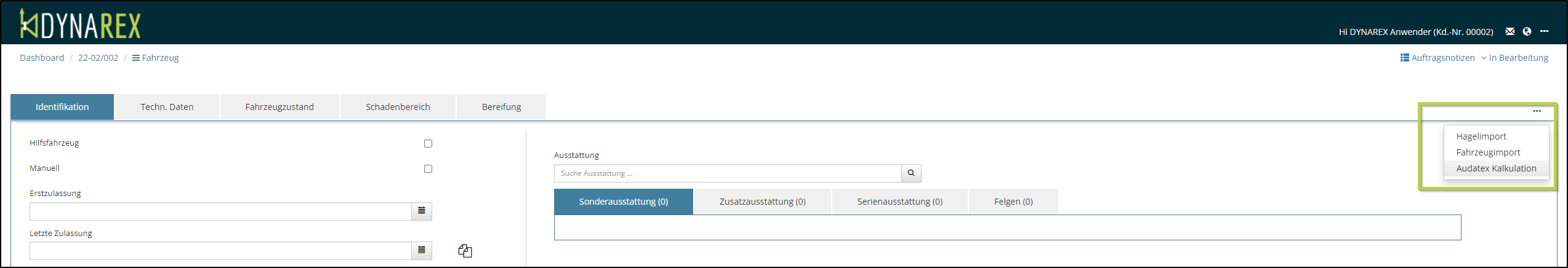This screenshot has height=268, width=1568.
Task: Open Auftragsnotizen
Action: pyautogui.click(x=1437, y=58)
